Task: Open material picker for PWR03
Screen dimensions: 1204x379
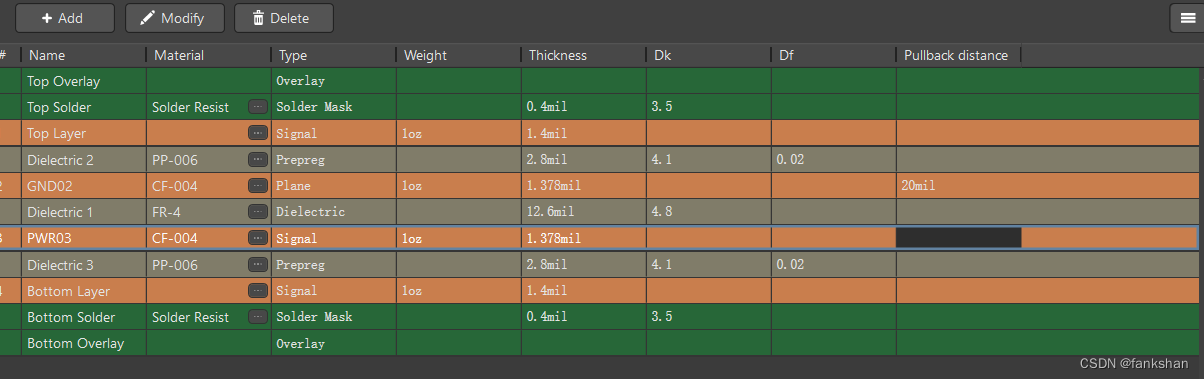Action: (x=258, y=238)
